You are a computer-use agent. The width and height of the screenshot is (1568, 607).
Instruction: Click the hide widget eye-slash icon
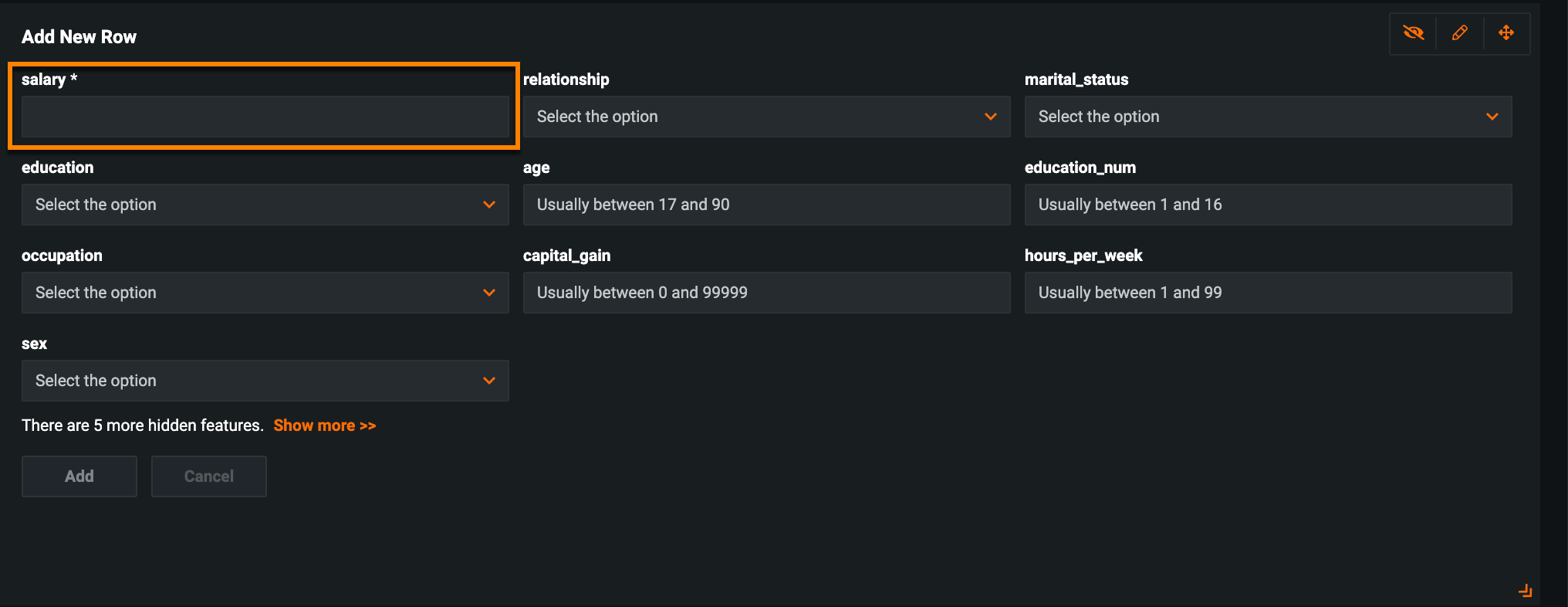tap(1413, 33)
